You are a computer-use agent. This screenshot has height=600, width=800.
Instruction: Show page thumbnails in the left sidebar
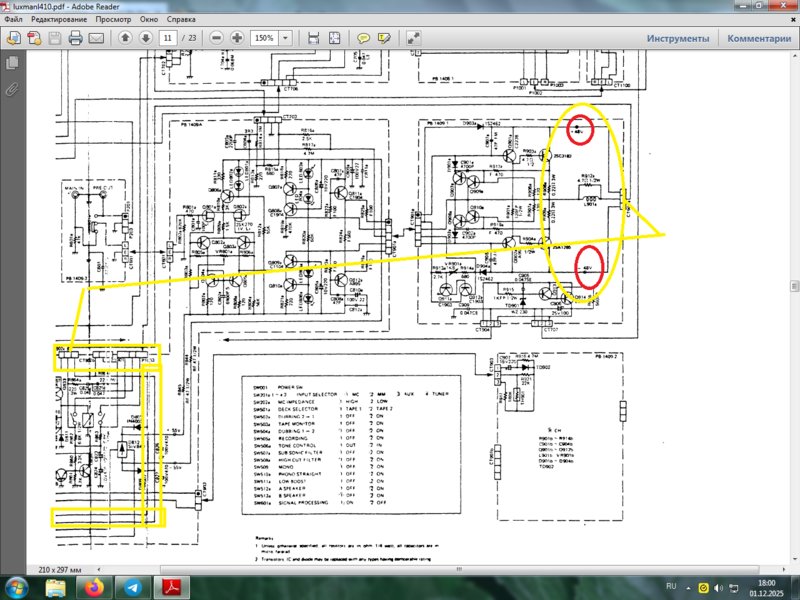[12, 63]
